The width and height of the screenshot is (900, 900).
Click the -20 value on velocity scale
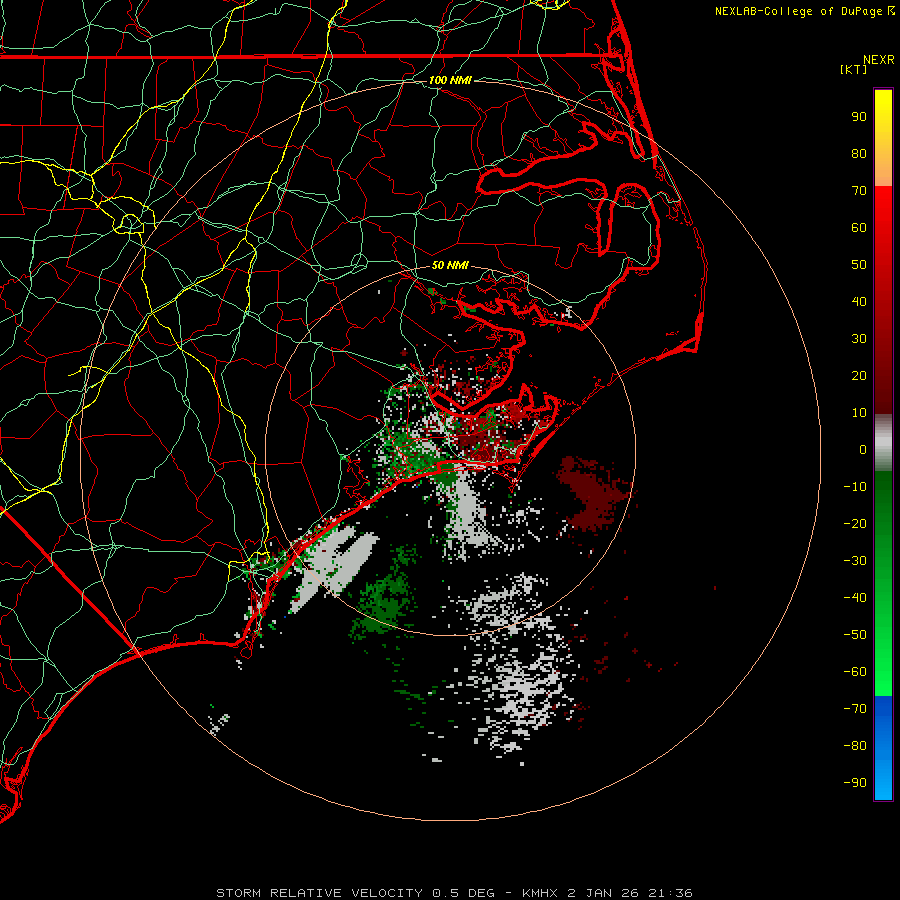855,523
